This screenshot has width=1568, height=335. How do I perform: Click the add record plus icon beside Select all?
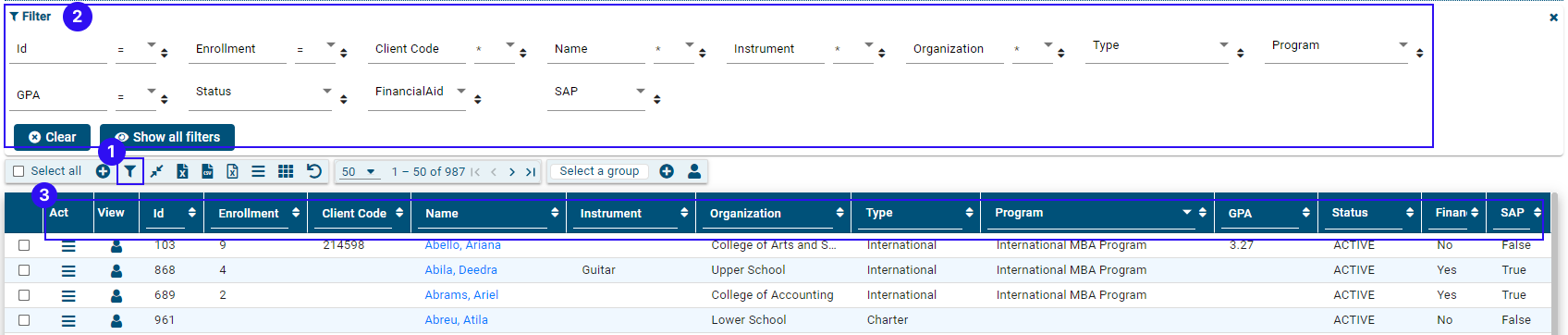103,171
